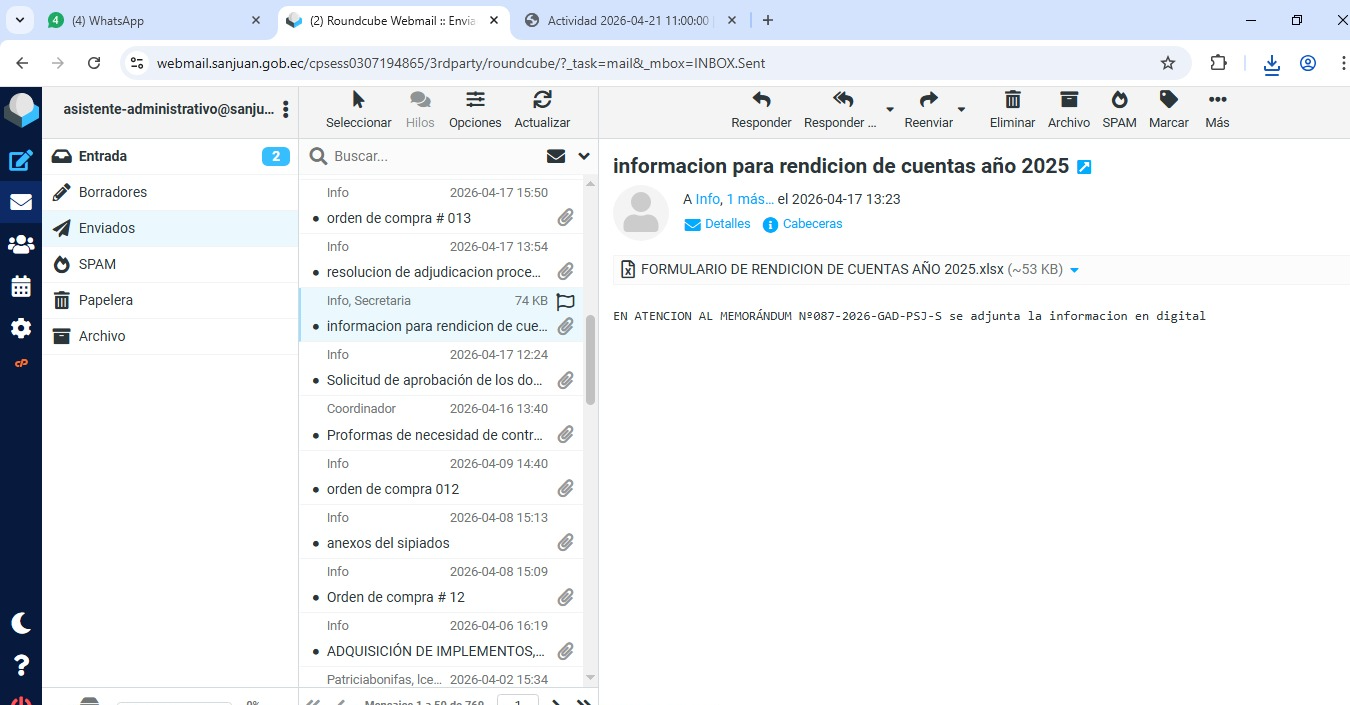
Task: Click the Detalles link
Action: click(x=727, y=224)
